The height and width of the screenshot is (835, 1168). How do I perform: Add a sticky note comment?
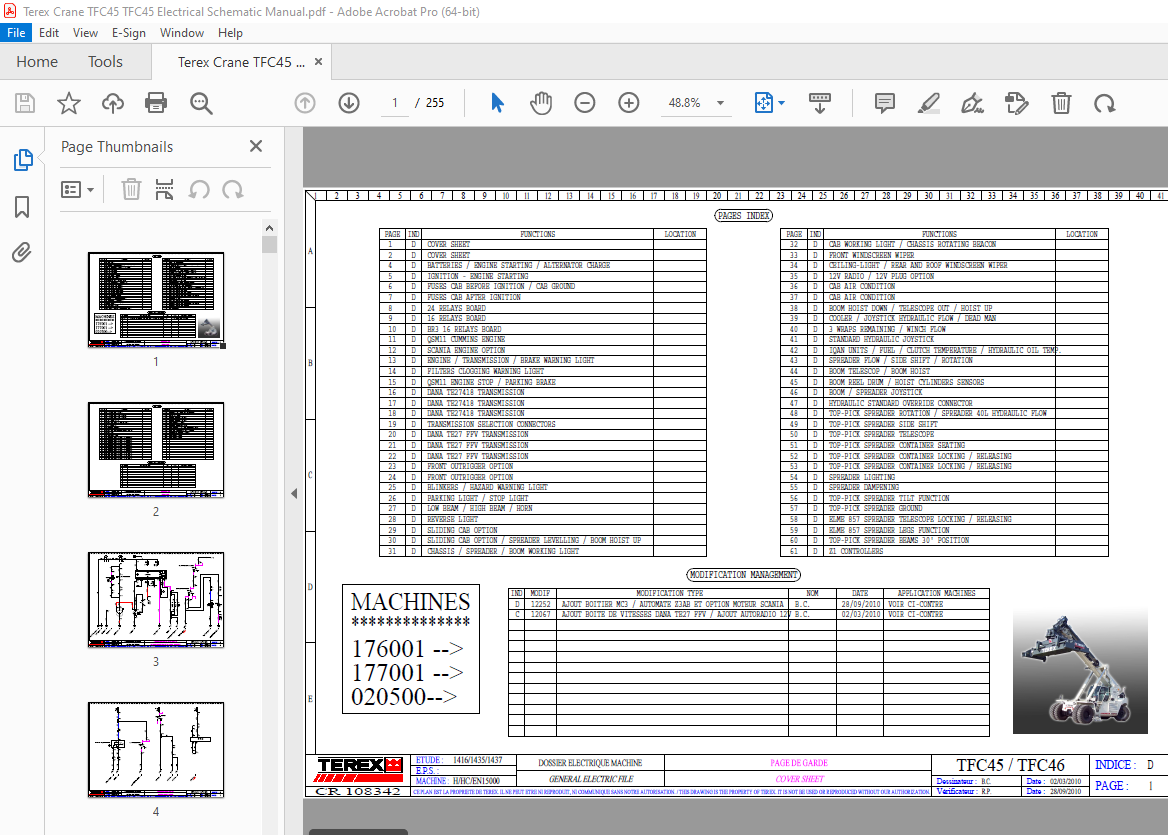pyautogui.click(x=884, y=103)
